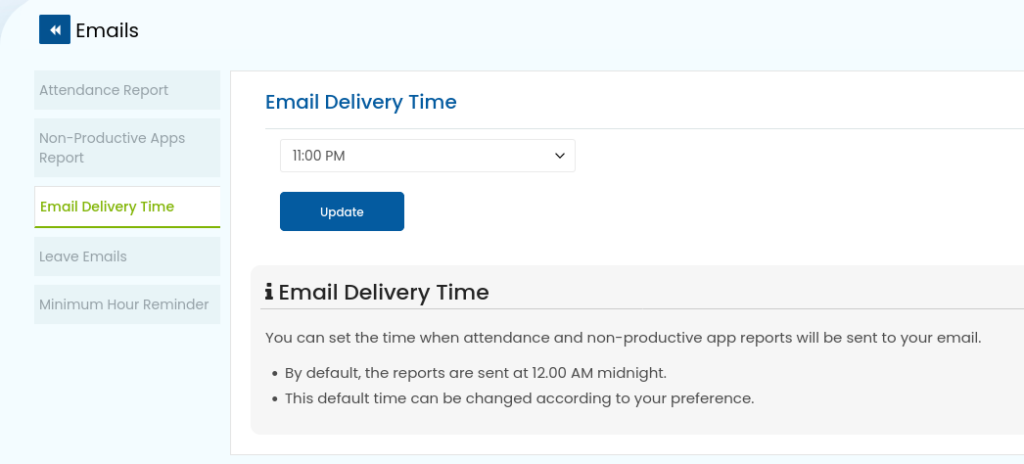Click the bullet about changing default time
This screenshot has width=1024, height=464.
[519, 398]
